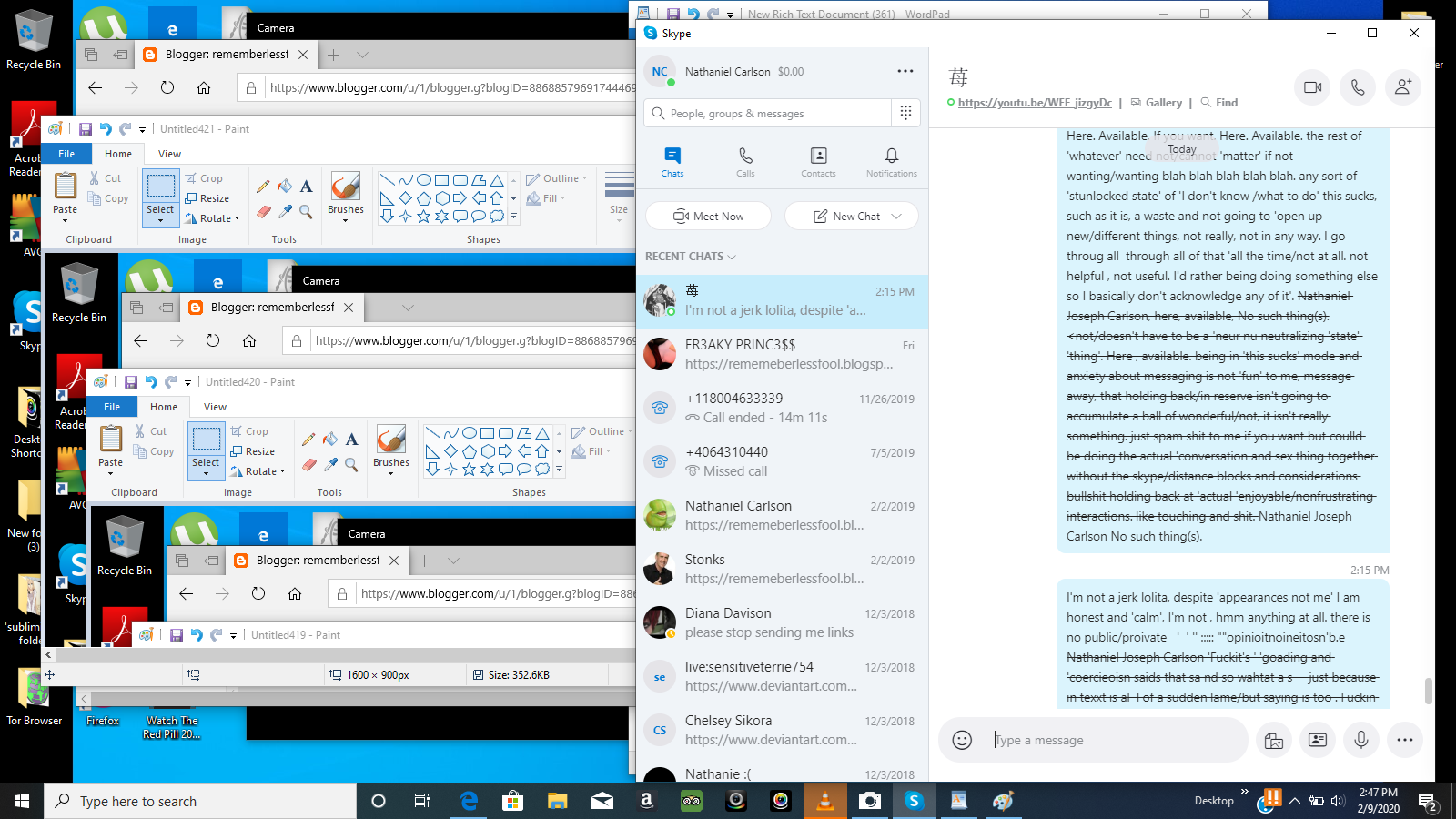Image resolution: width=1456 pixels, height=819 pixels.
Task: Choose Line shape in Untitled421 Paint shapes
Action: point(387,180)
